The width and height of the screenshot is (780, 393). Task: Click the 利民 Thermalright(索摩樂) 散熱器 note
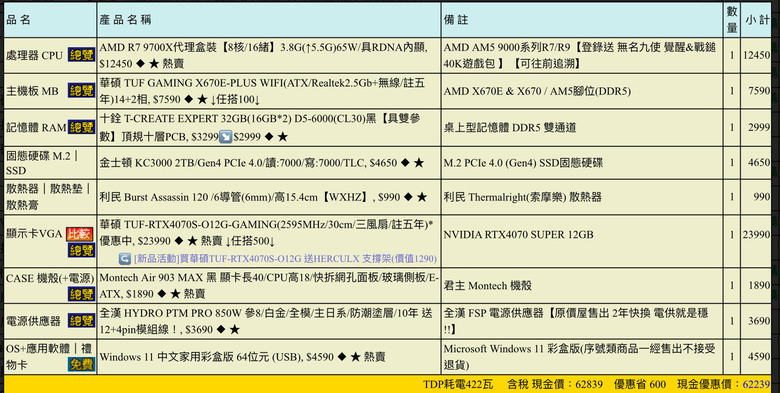[x=522, y=197]
